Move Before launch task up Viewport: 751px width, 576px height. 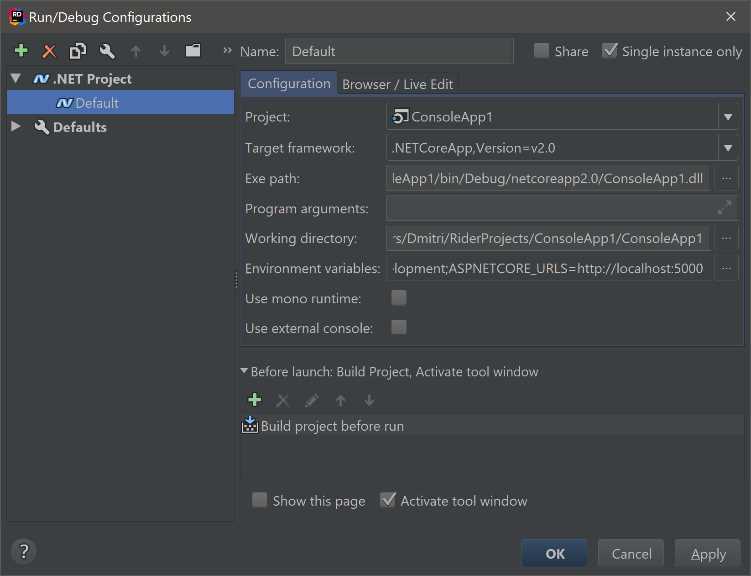[340, 400]
